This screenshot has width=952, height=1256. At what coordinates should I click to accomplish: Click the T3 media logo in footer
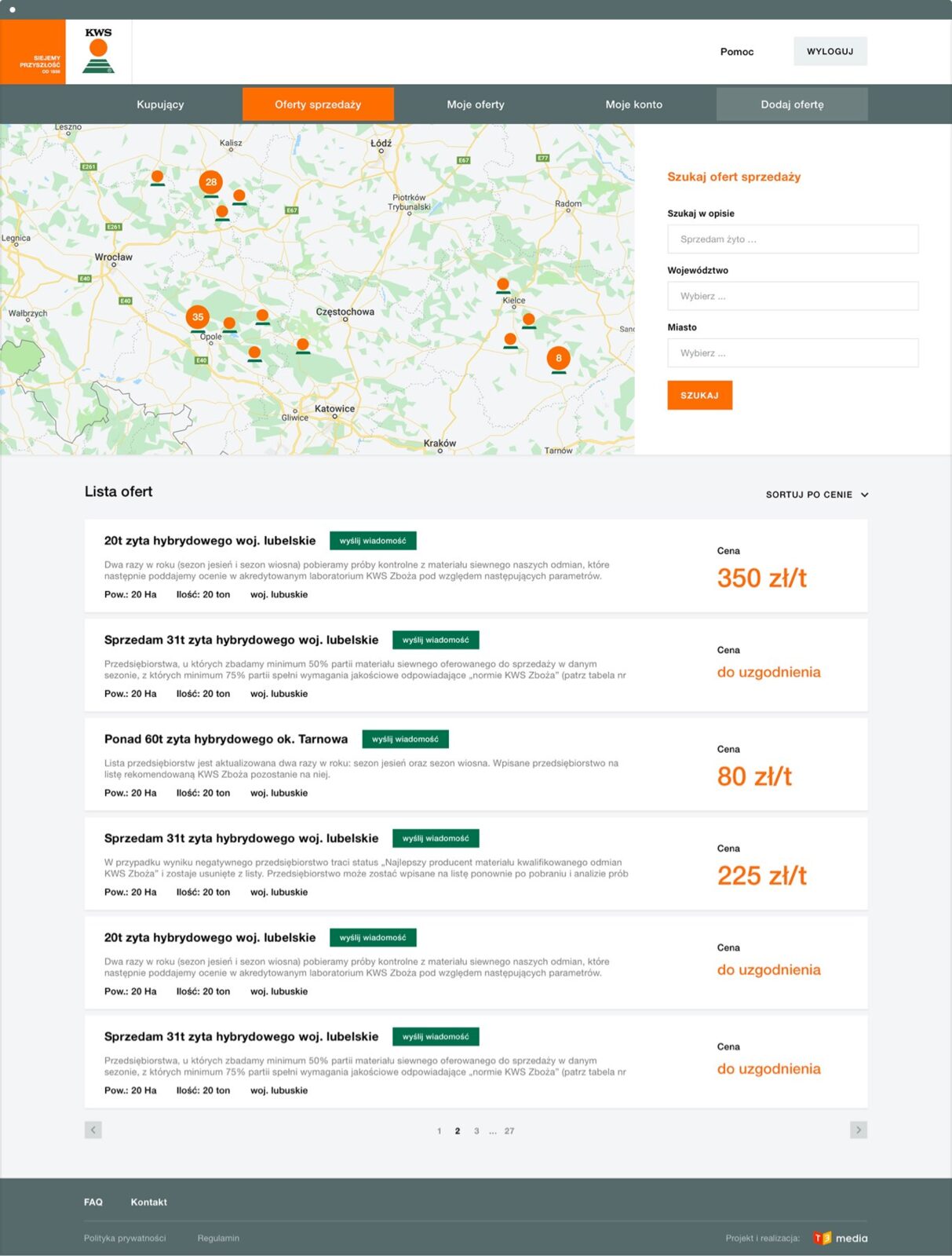click(x=840, y=1238)
